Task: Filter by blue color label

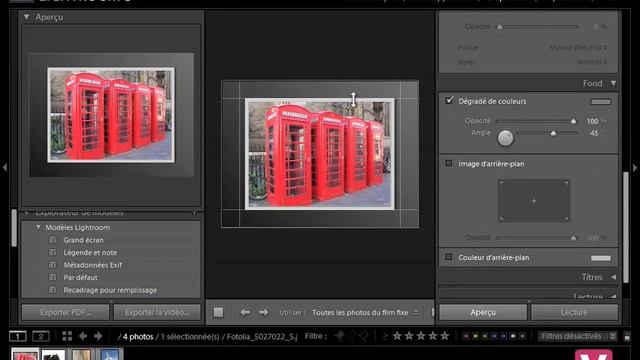Action: 494,336
